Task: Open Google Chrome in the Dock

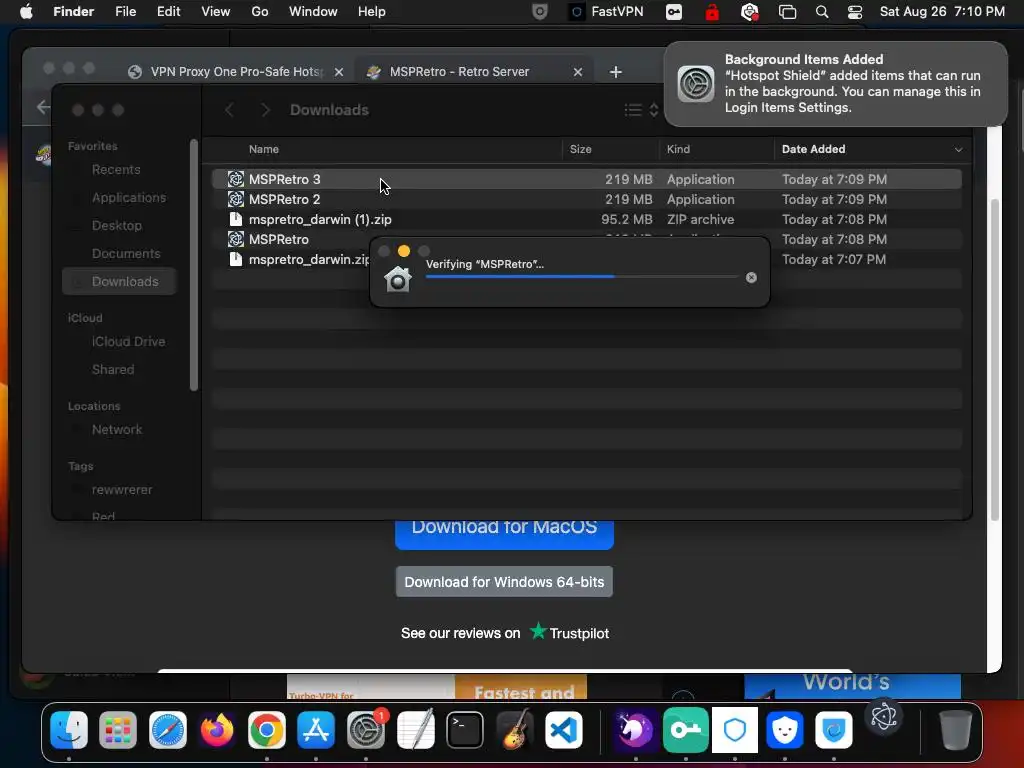Action: pyautogui.click(x=266, y=729)
